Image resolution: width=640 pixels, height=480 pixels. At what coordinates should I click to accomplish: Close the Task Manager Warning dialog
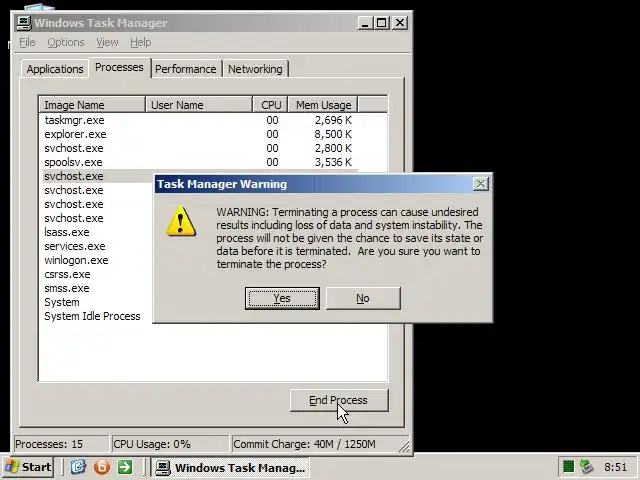(x=481, y=184)
